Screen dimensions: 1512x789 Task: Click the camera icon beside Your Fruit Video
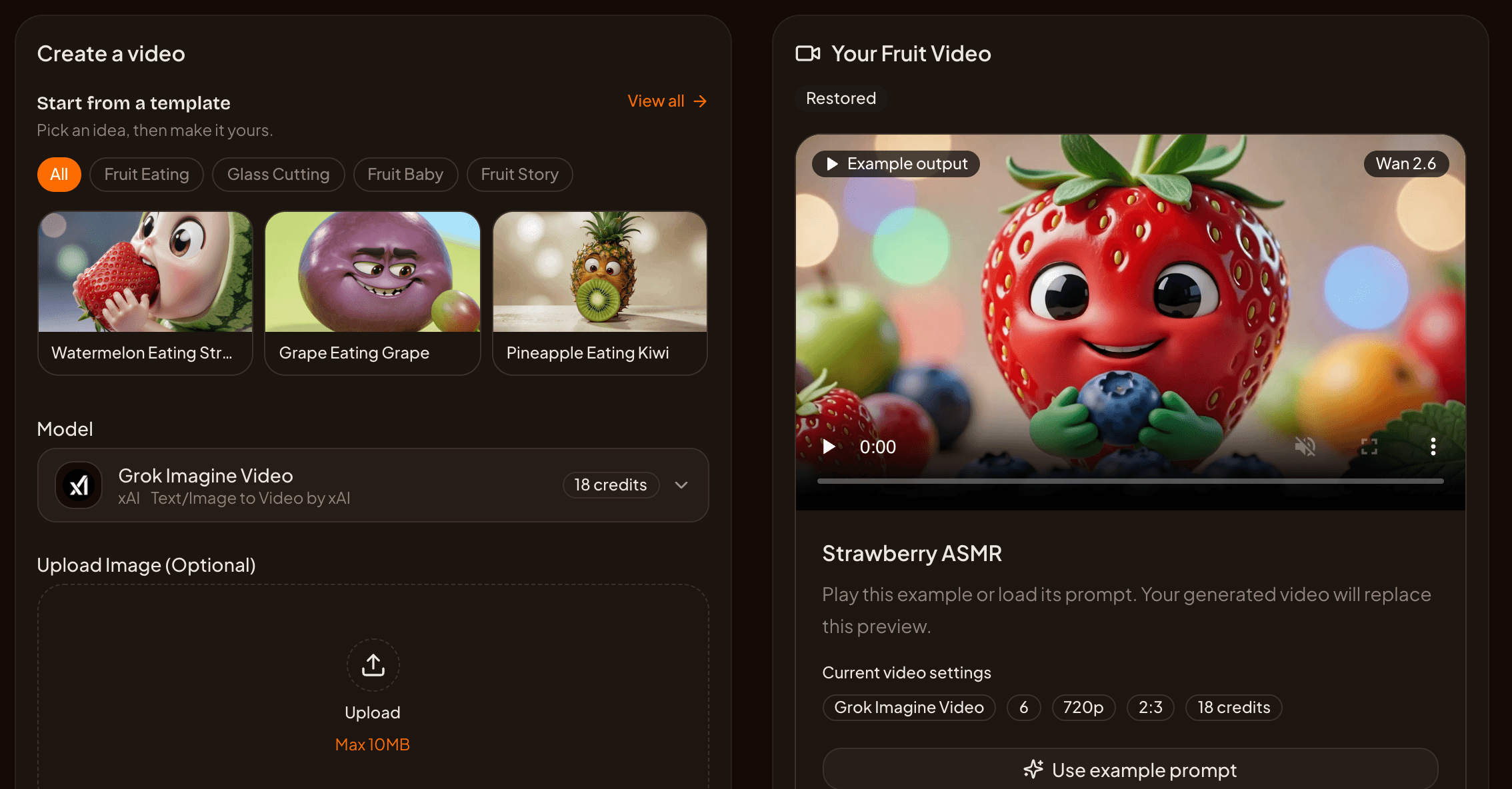pyautogui.click(x=807, y=53)
